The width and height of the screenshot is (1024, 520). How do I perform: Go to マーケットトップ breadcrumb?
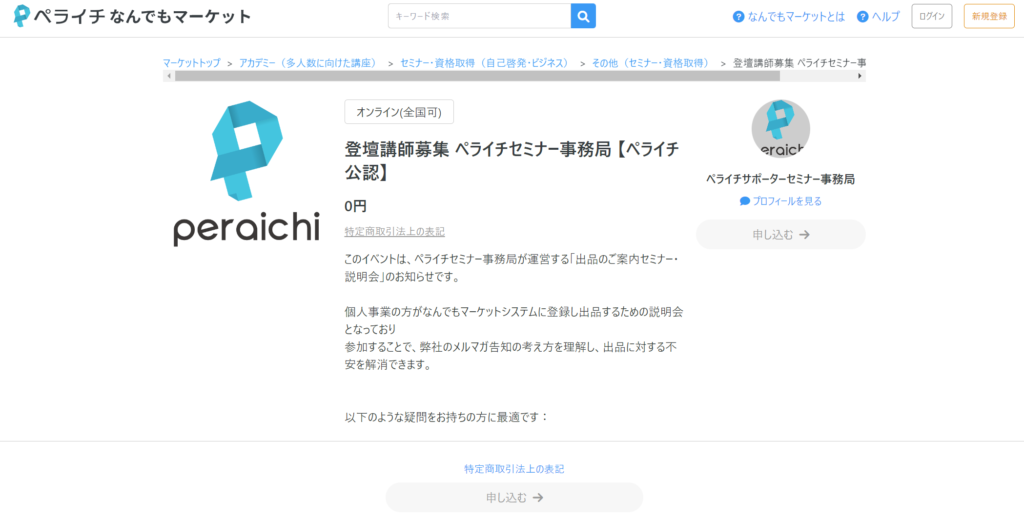click(192, 63)
